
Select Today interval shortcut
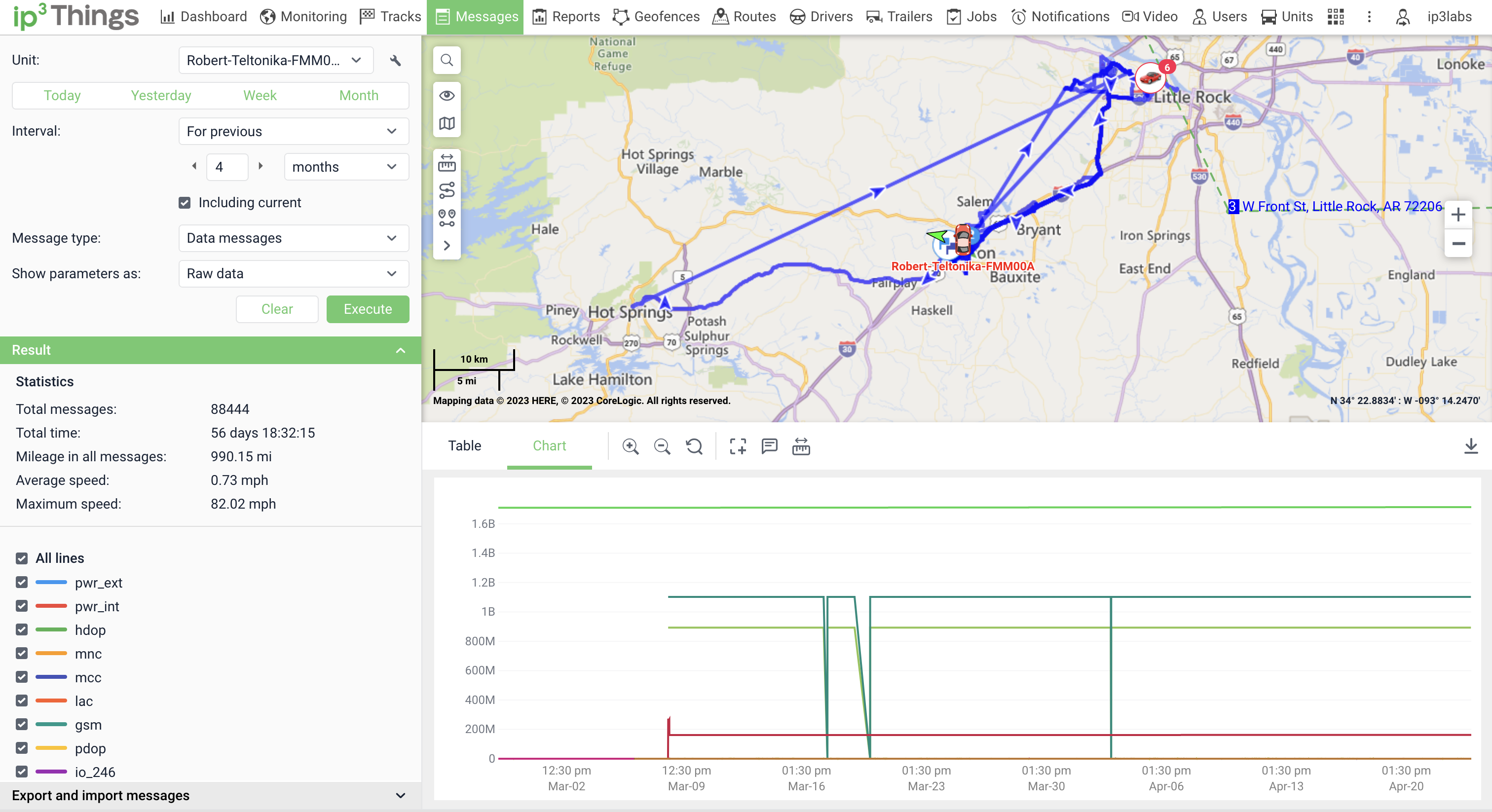(62, 96)
